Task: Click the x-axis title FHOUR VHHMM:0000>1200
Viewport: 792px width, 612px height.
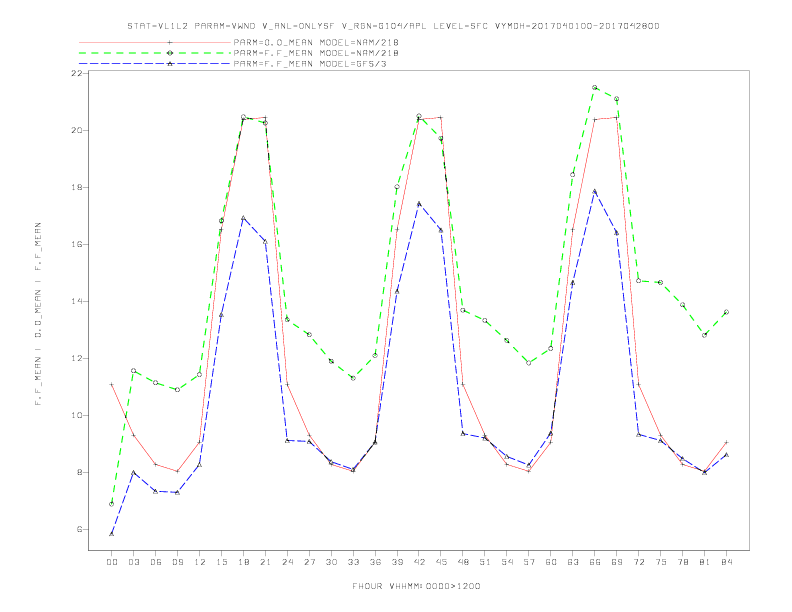Action: click(x=416, y=586)
